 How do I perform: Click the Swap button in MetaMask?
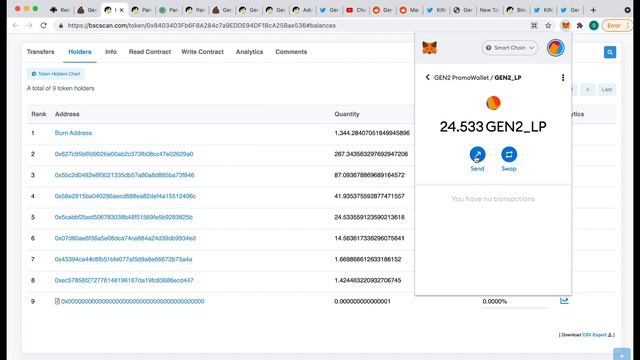pos(509,154)
